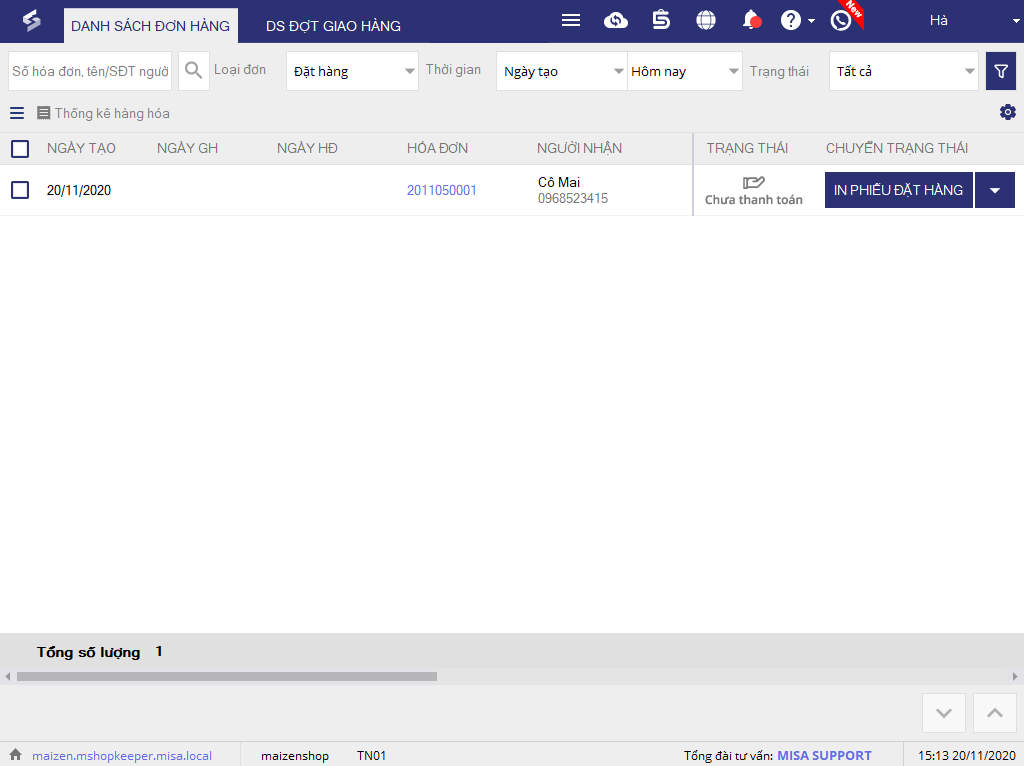The height and width of the screenshot is (766, 1024).
Task: Click the Chưa thanh toán status text
Action: pyautogui.click(x=754, y=200)
